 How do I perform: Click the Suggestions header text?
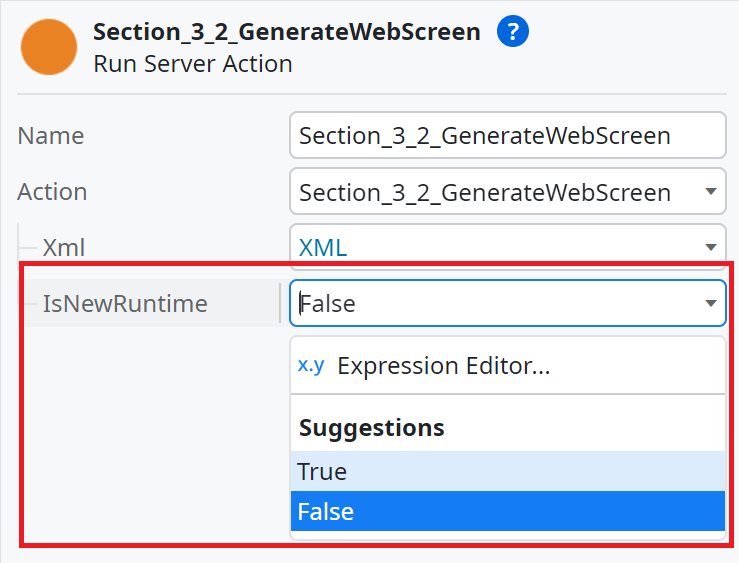point(371,428)
